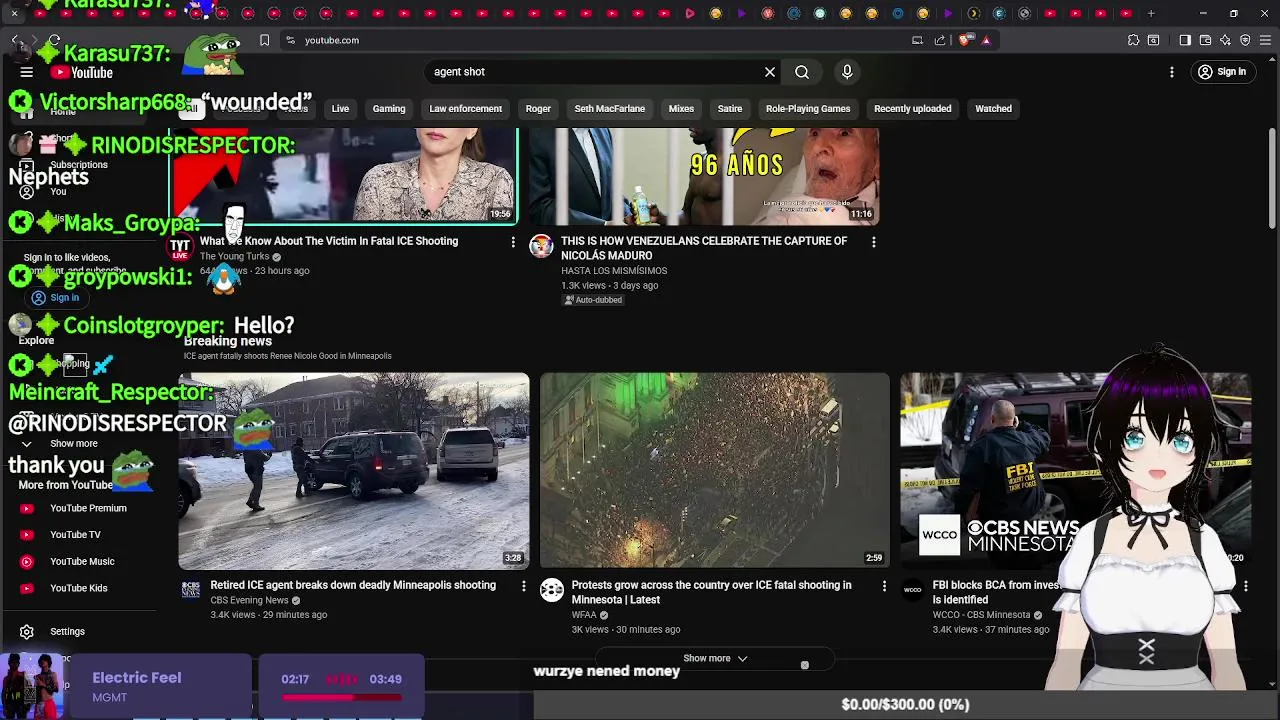Viewport: 1280px width, 720px height.
Task: Open YouTube settings three-dot menu
Action: coord(1172,72)
